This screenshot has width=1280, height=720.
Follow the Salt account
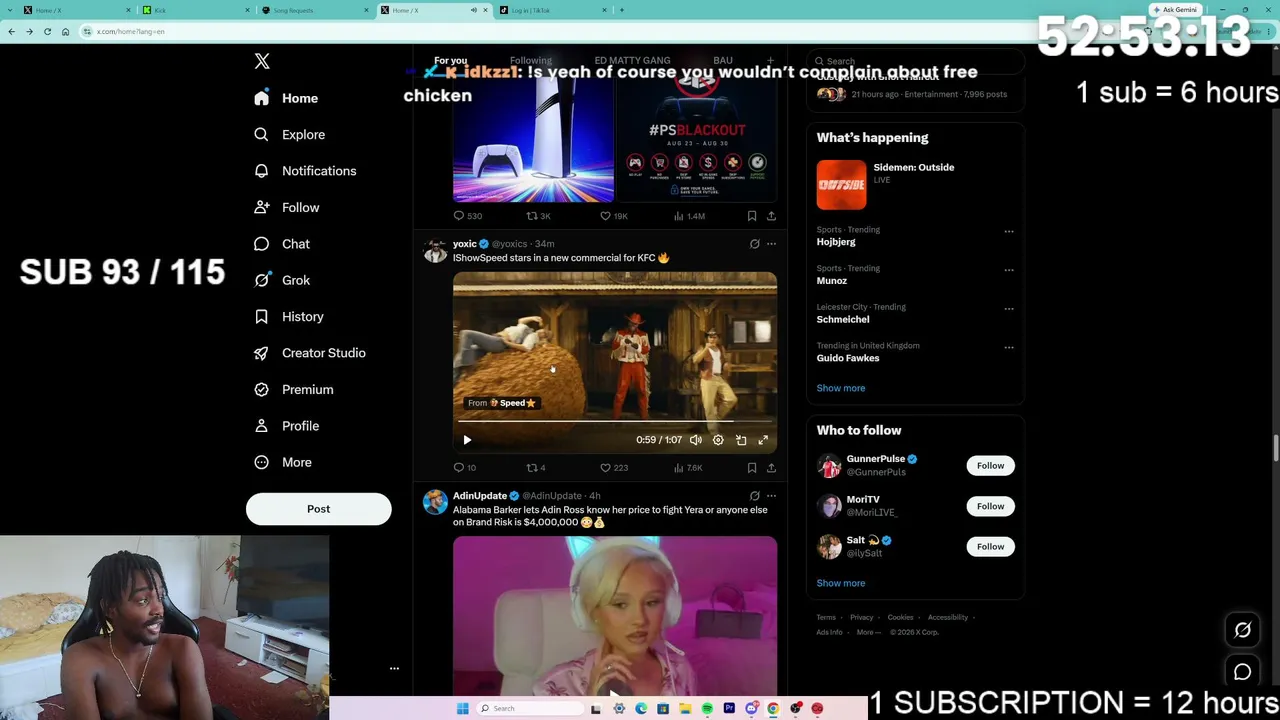(990, 547)
